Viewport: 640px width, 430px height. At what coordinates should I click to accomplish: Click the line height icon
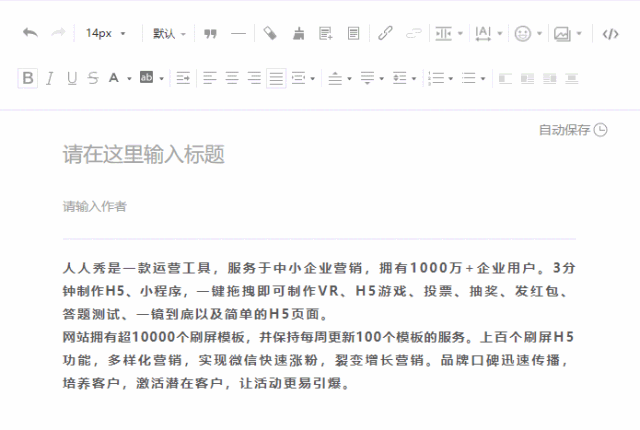point(399,78)
